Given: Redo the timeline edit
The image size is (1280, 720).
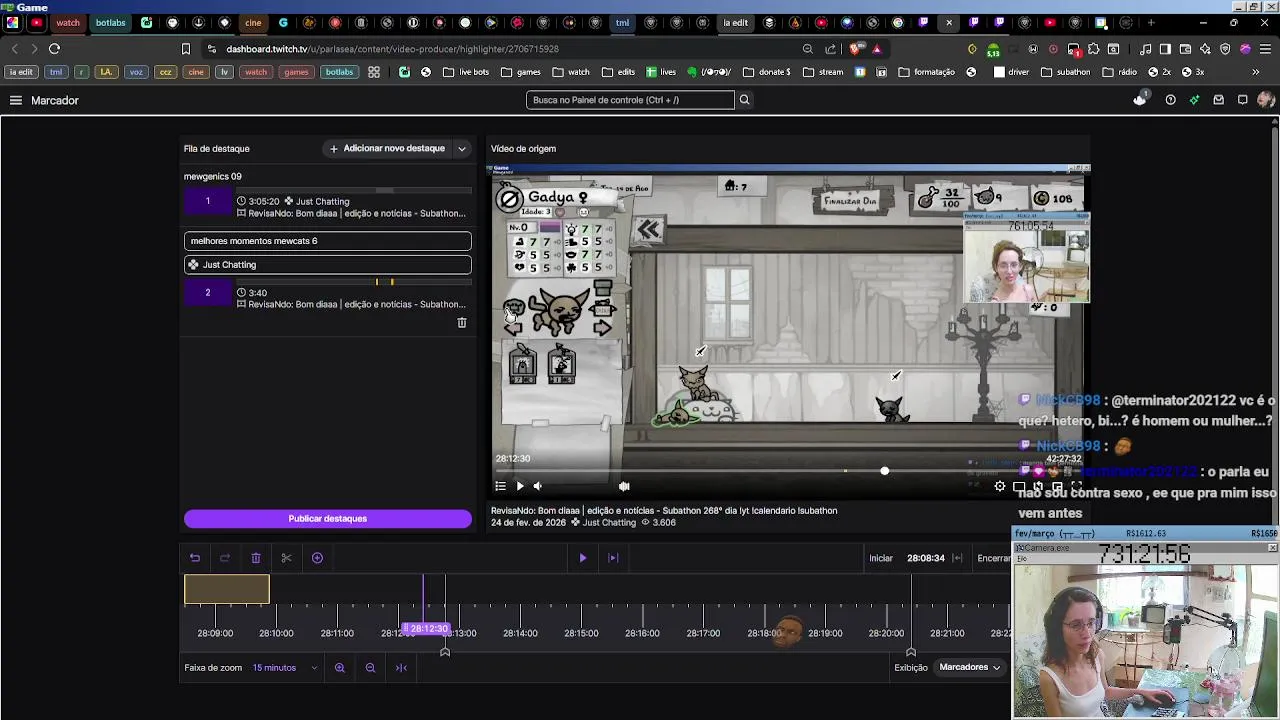Looking at the screenshot, I should click(225, 558).
